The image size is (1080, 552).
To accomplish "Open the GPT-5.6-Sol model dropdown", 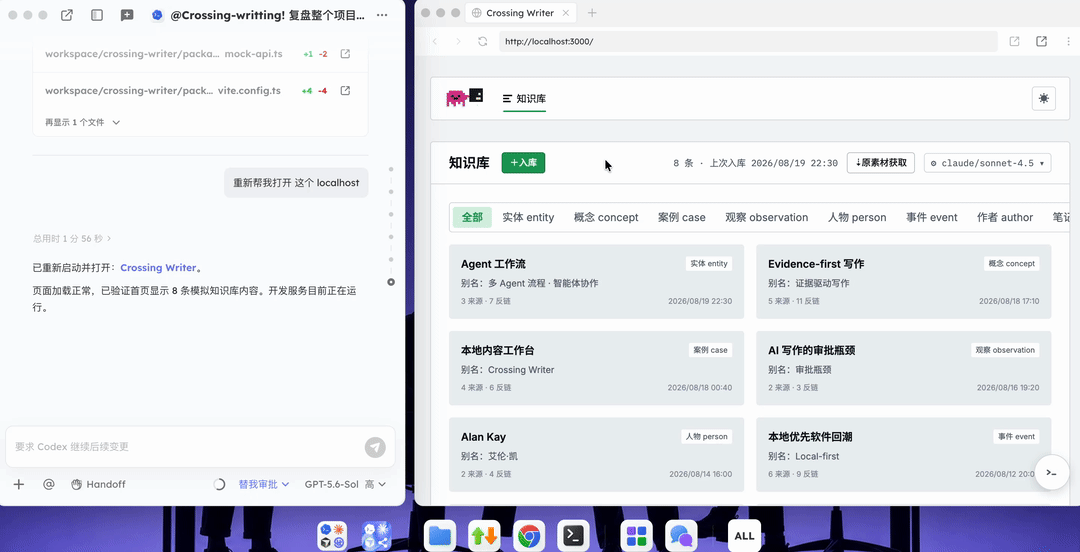I will (345, 484).
